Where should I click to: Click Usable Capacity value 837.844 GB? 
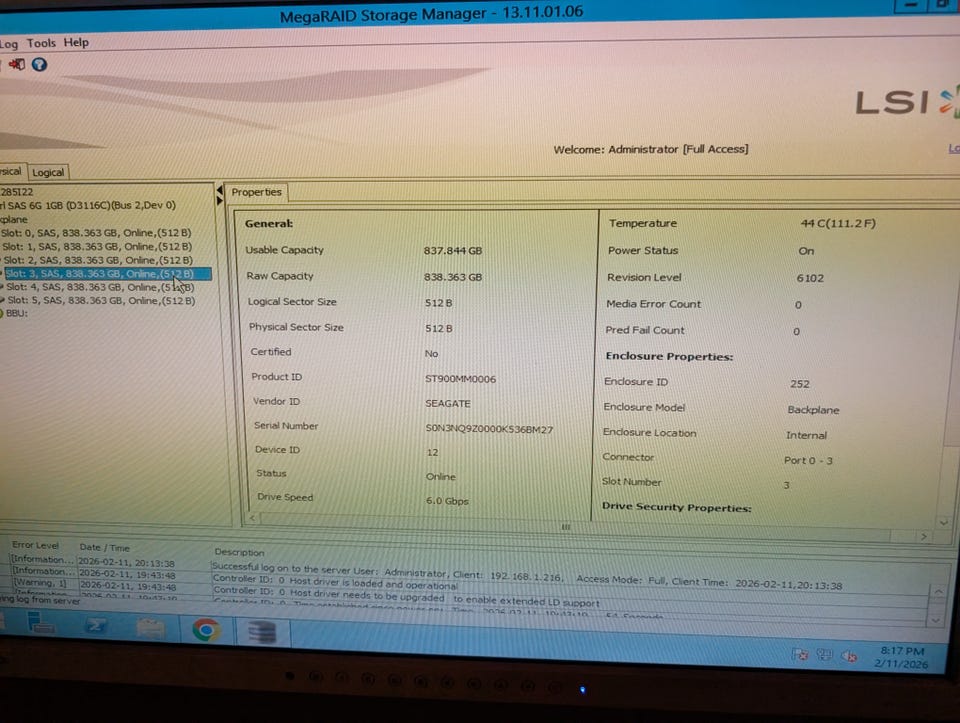pyautogui.click(x=453, y=250)
